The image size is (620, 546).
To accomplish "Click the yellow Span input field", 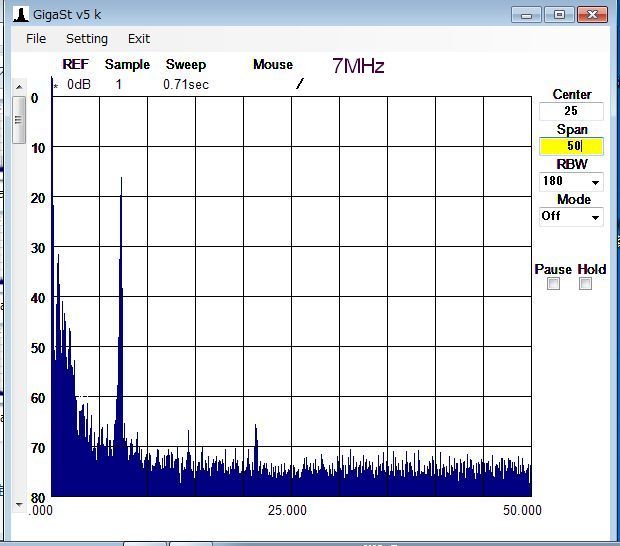I will tap(571, 146).
